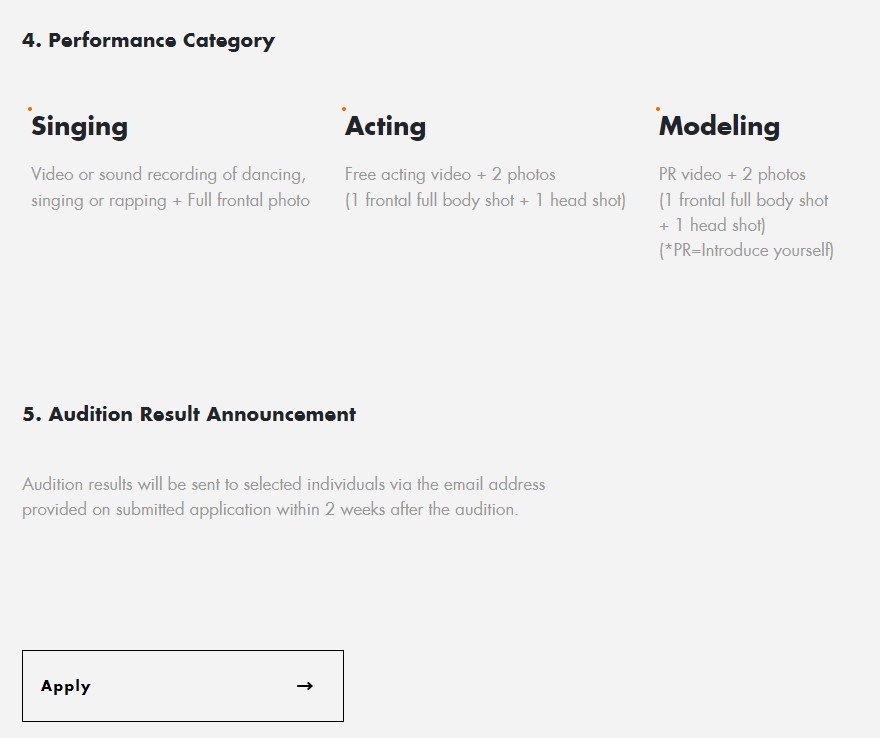880x738 pixels.
Task: Click the arrow icon in Apply button
Action: point(305,686)
